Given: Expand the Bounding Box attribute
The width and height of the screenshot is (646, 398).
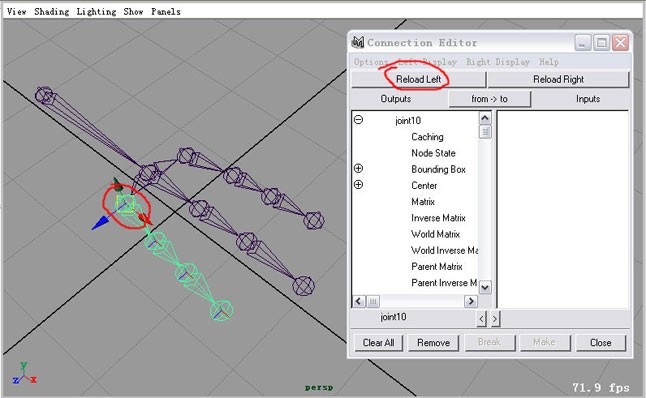Looking at the screenshot, I should [358, 169].
